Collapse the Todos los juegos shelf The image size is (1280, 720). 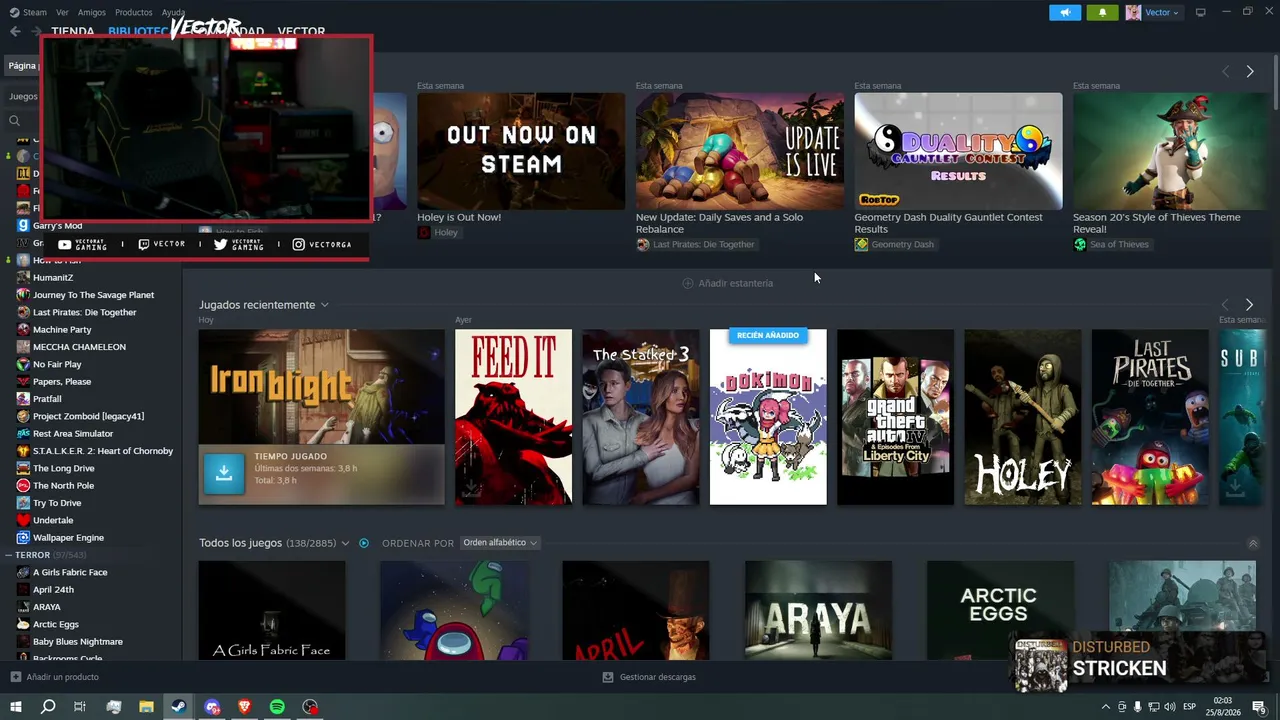point(1253,544)
